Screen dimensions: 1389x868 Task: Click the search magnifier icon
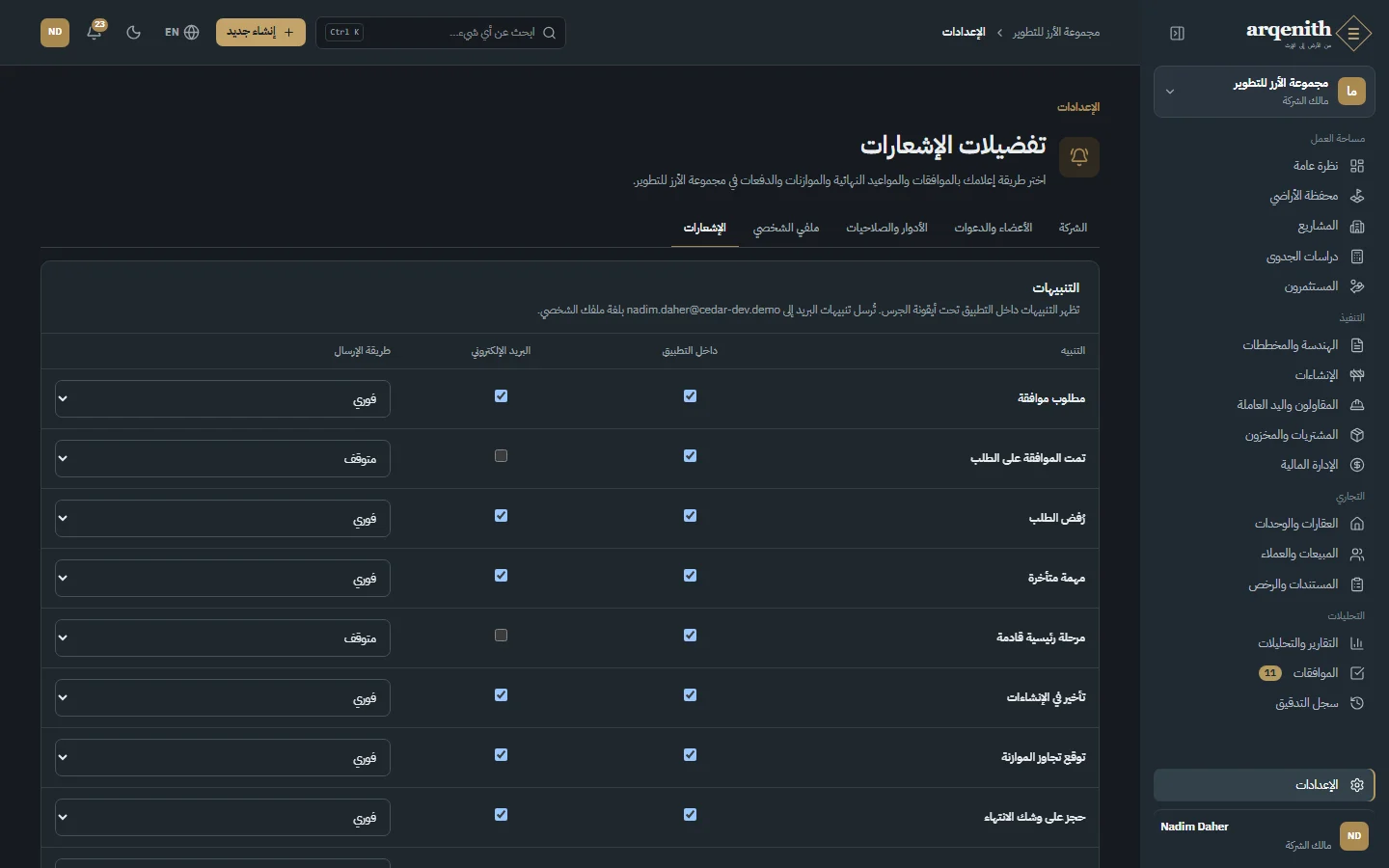(x=549, y=33)
